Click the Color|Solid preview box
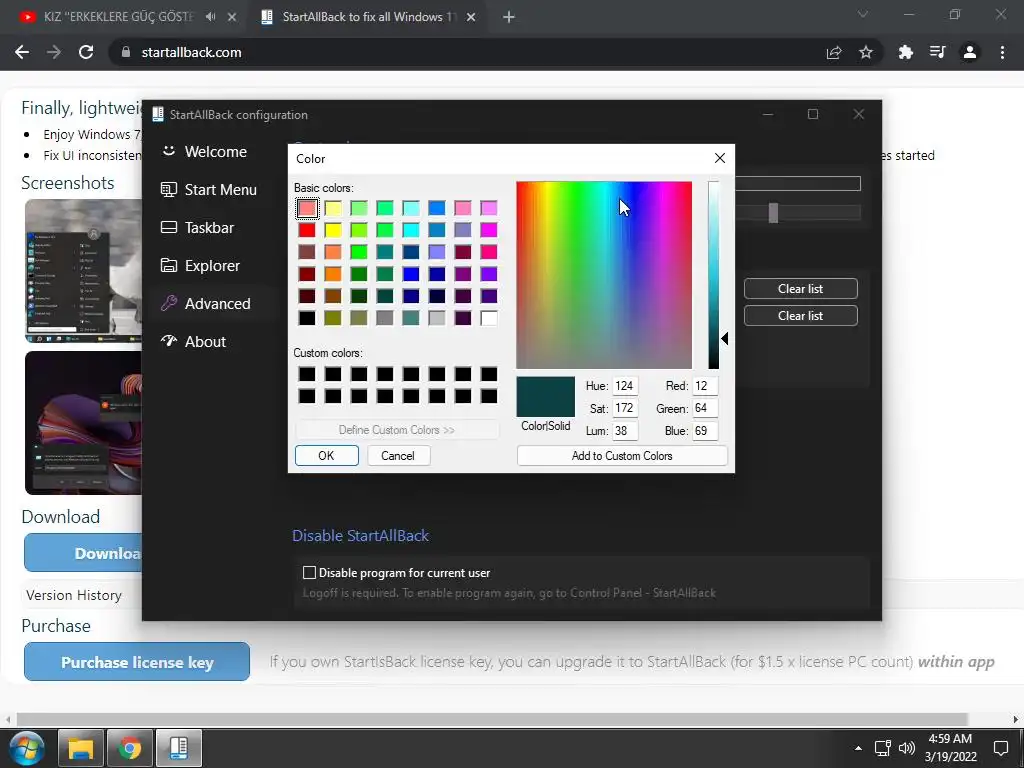The width and height of the screenshot is (1024, 768). [545, 396]
